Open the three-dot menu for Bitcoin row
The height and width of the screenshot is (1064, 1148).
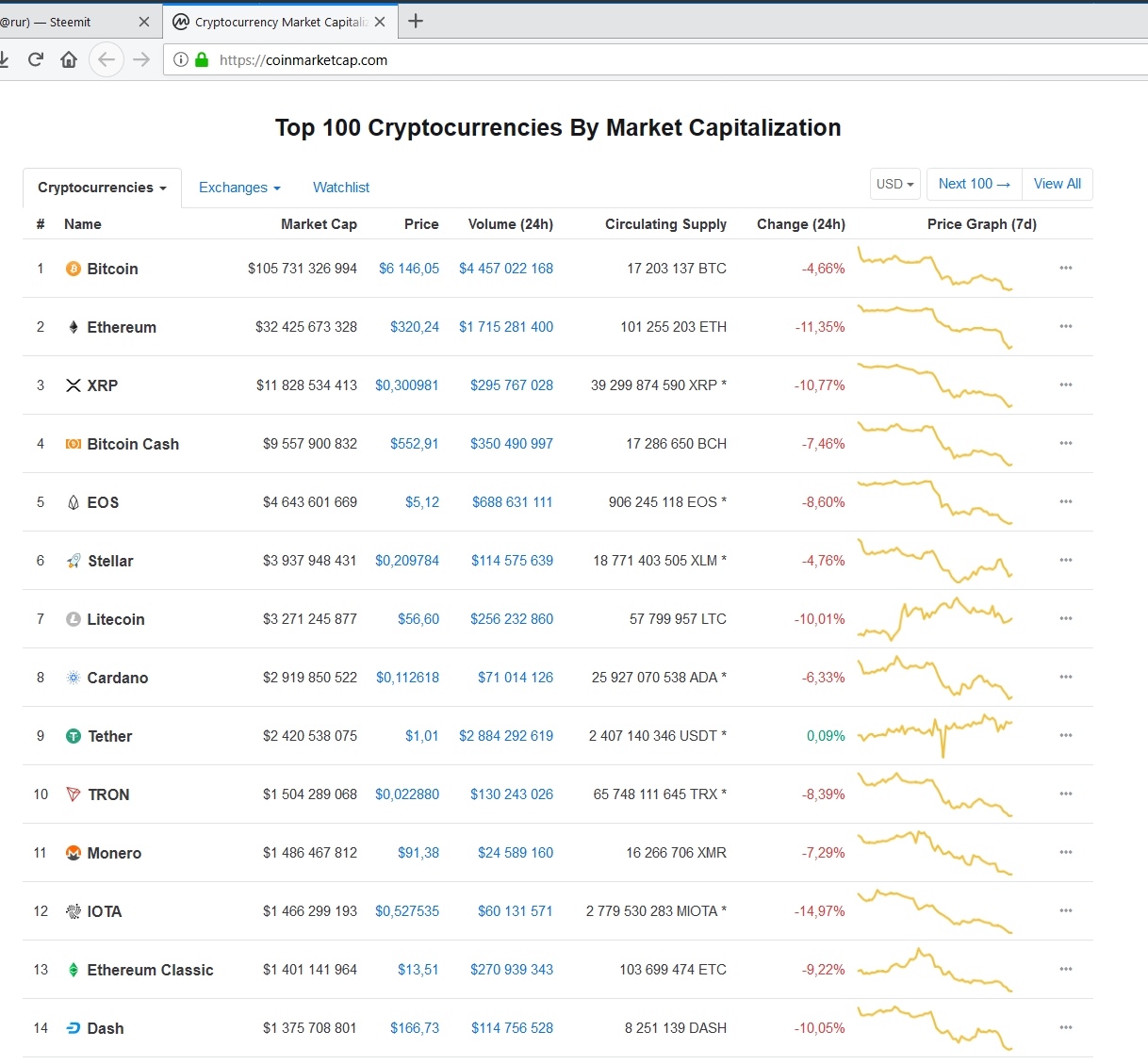coord(1066,268)
